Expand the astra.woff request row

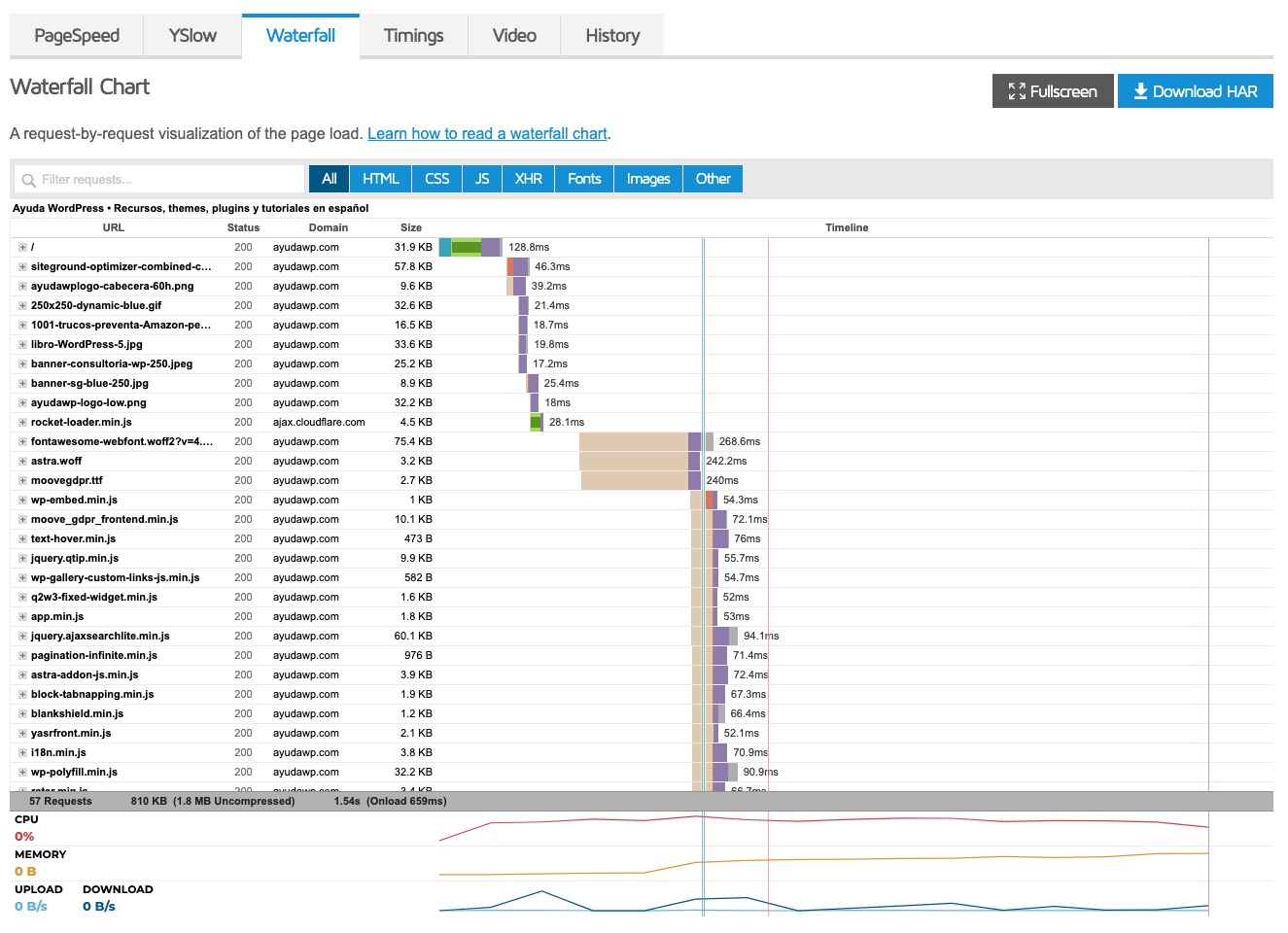pos(22,462)
